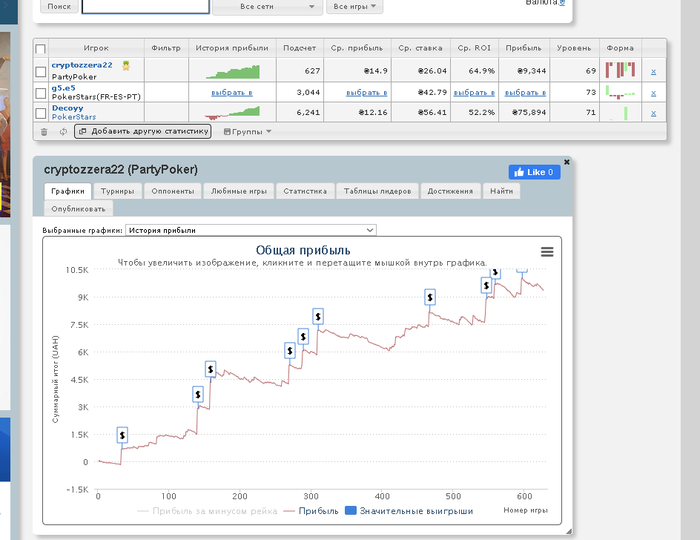Sort by the Прибыль column header
The height and width of the screenshot is (540, 700).
coord(524,48)
